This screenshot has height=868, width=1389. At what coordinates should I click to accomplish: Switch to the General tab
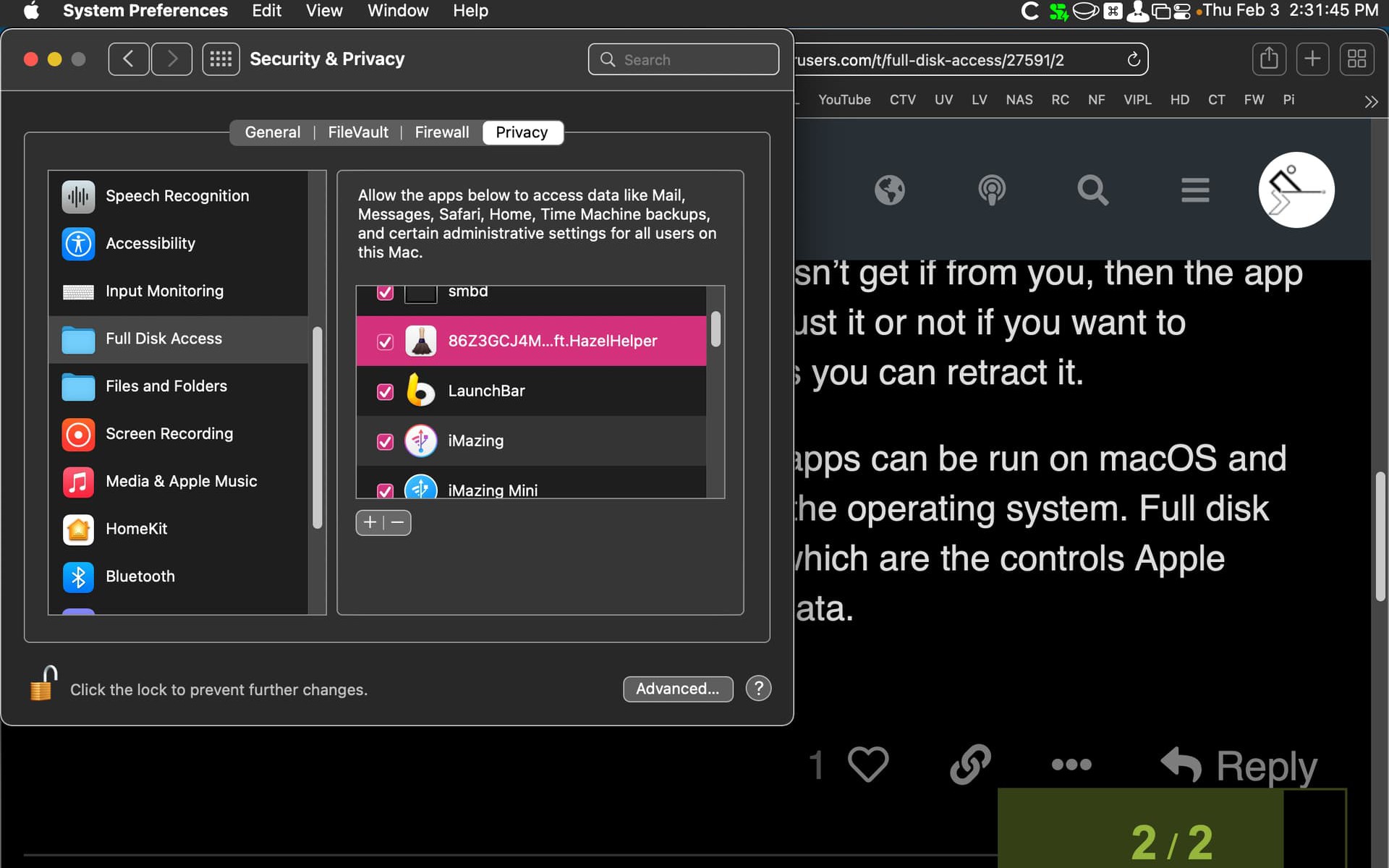272,132
